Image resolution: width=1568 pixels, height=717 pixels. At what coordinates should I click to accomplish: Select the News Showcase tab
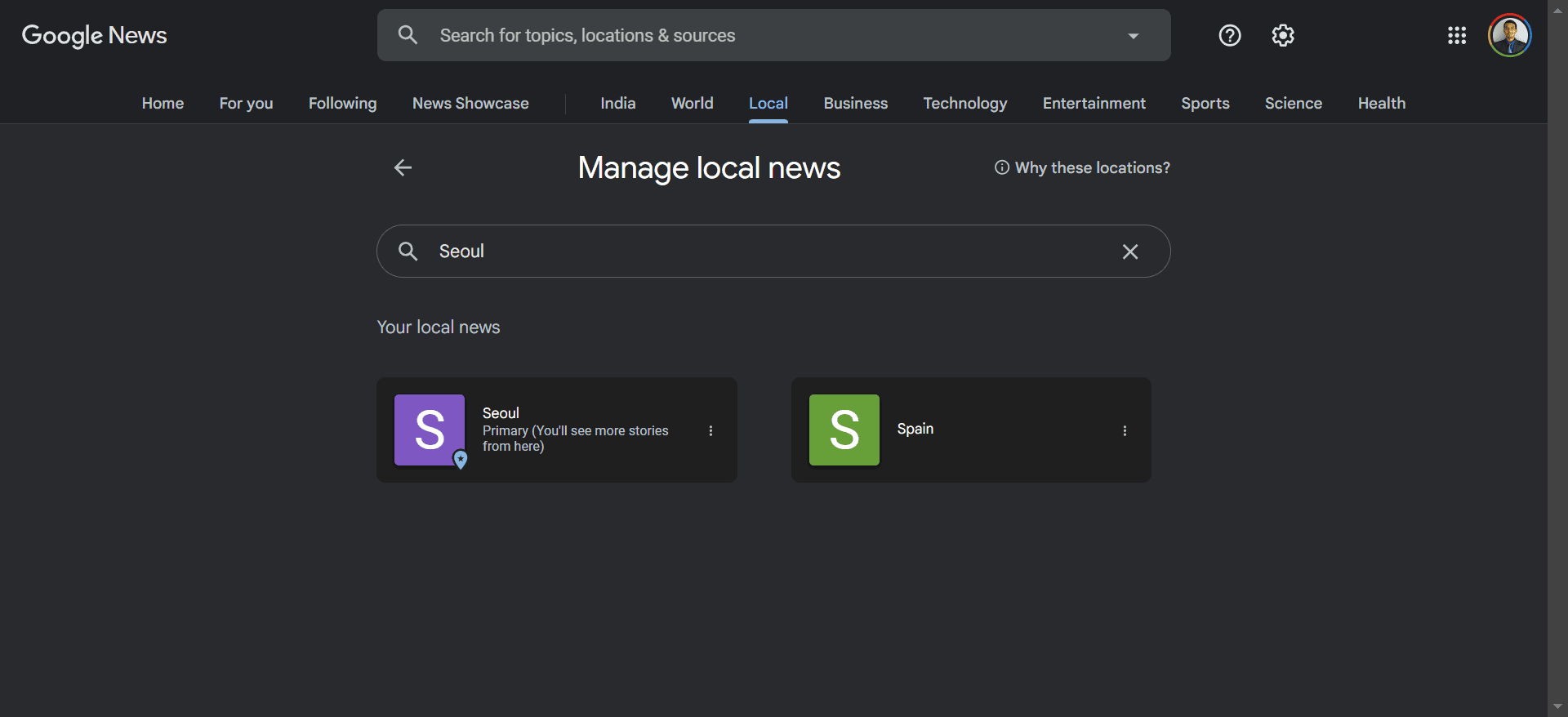tap(470, 103)
